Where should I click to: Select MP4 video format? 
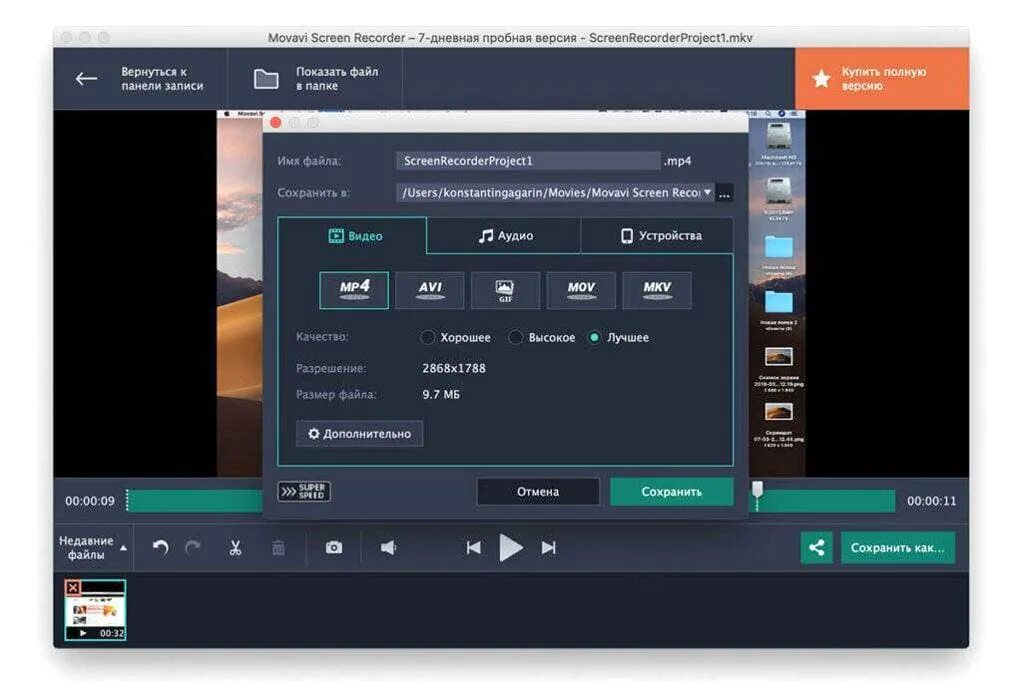[x=354, y=290]
